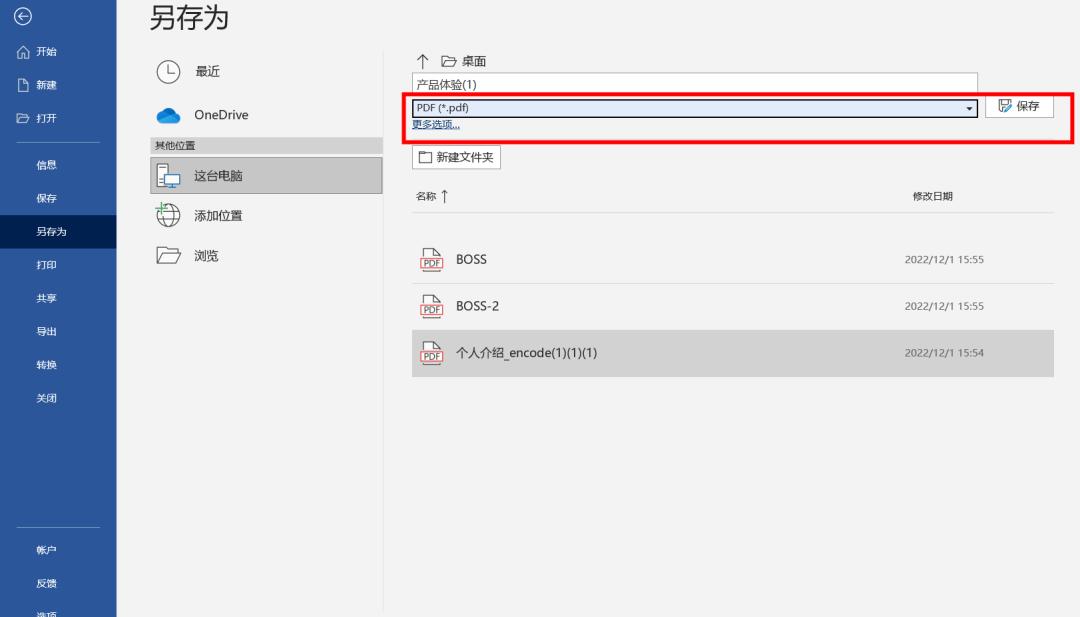Click the 个人介绍_encode(1)(1)(1) PDF icon

(x=432, y=353)
